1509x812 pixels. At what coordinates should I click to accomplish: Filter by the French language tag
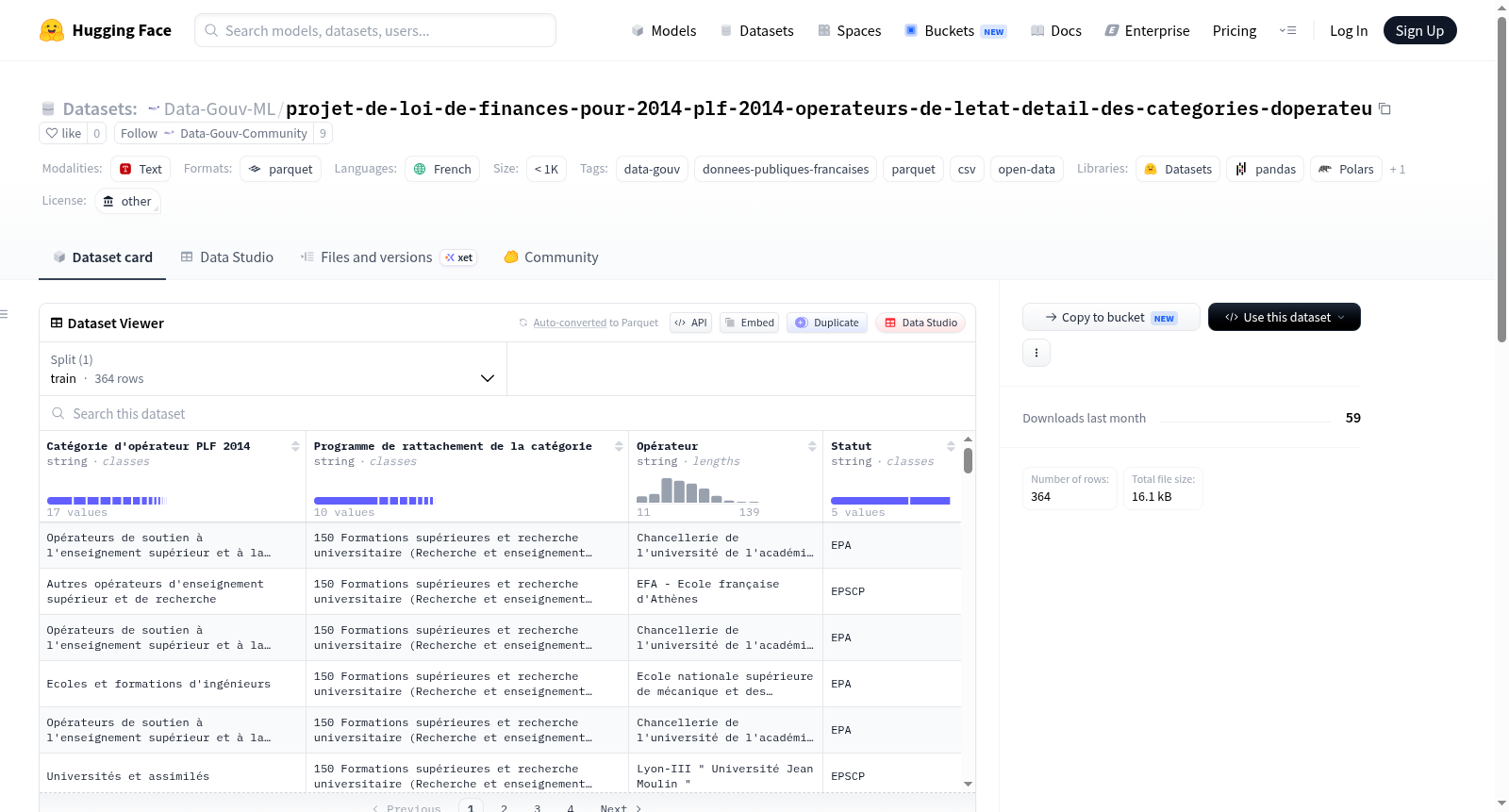pos(442,169)
